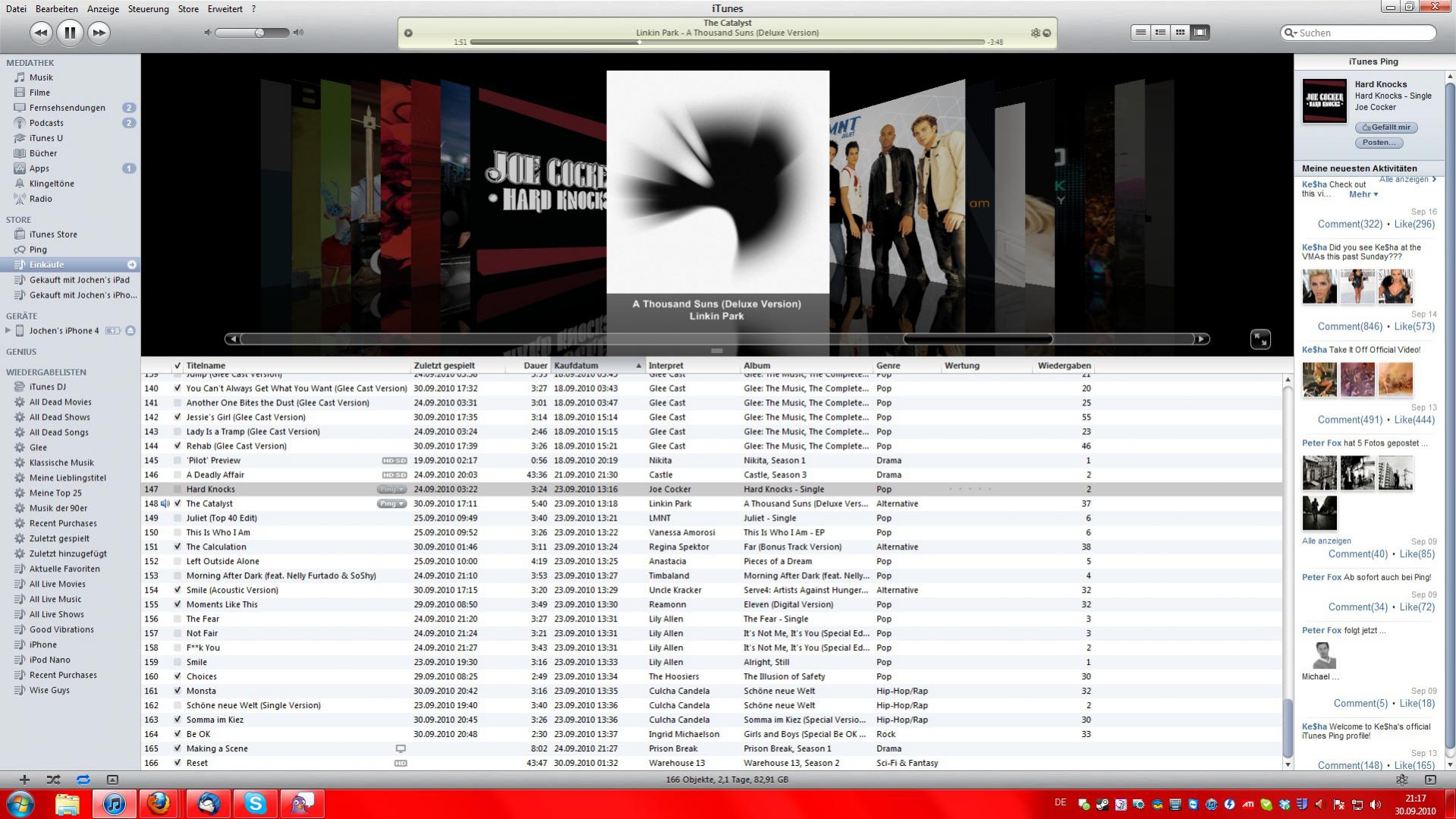Switch to grid view

[1180, 33]
